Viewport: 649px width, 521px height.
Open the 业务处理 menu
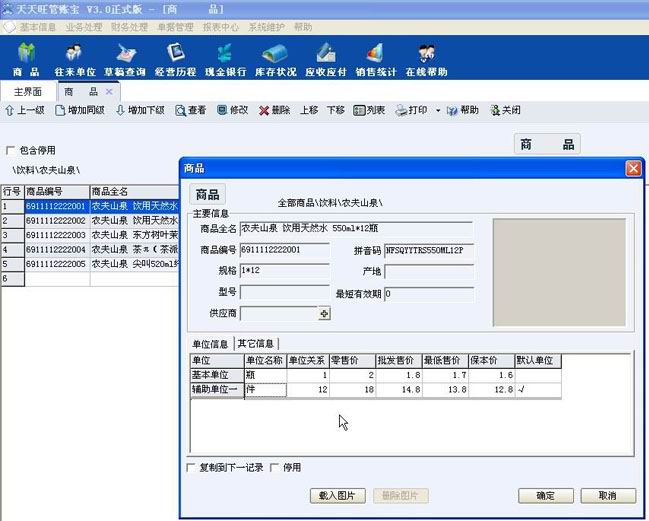tap(84, 27)
